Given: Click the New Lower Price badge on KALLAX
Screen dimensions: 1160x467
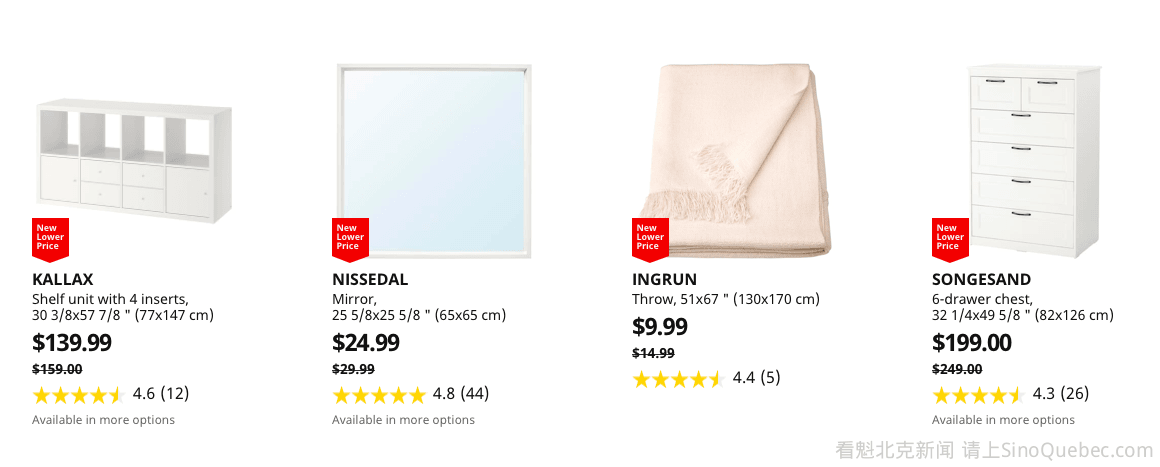Looking at the screenshot, I should (49, 237).
